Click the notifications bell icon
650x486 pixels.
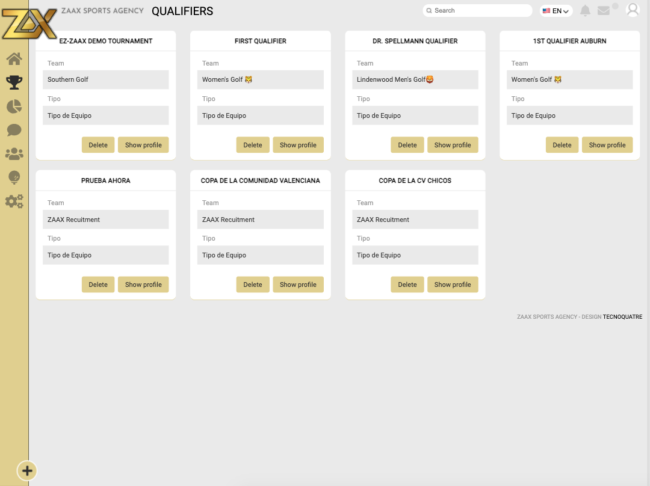(x=585, y=11)
